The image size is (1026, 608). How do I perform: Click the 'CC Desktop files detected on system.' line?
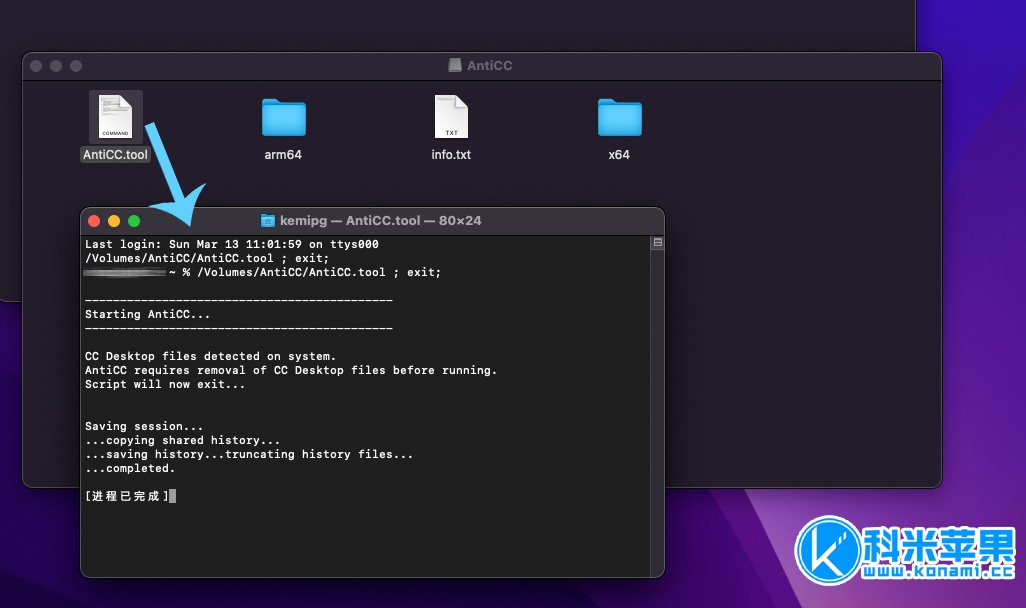[x=210, y=356]
